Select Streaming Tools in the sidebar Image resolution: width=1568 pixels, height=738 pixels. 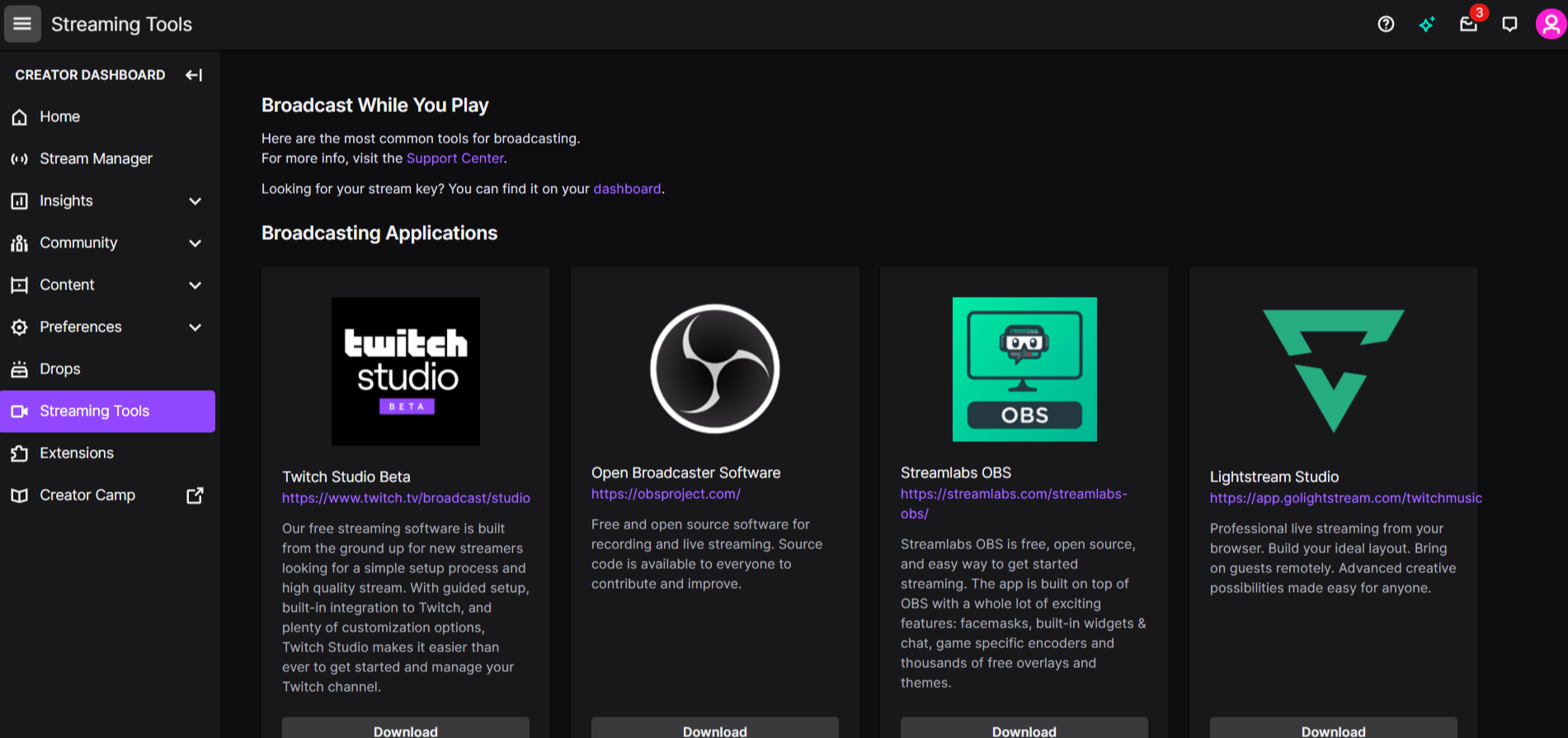108,411
